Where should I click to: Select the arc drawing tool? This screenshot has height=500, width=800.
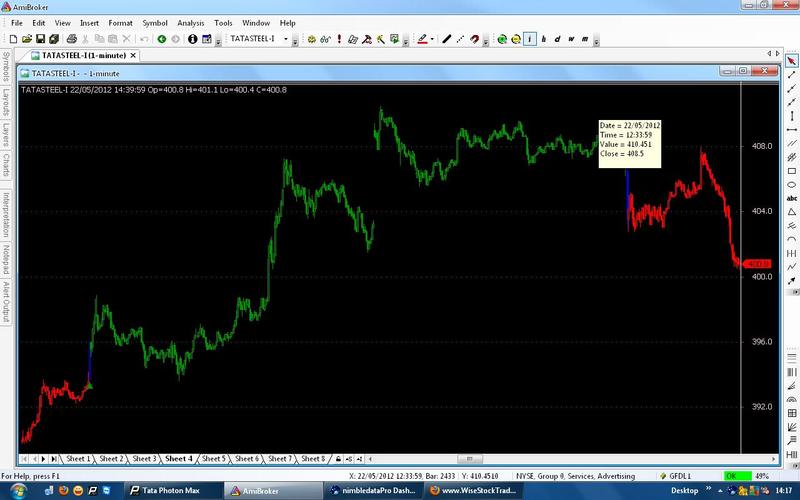[x=791, y=239]
